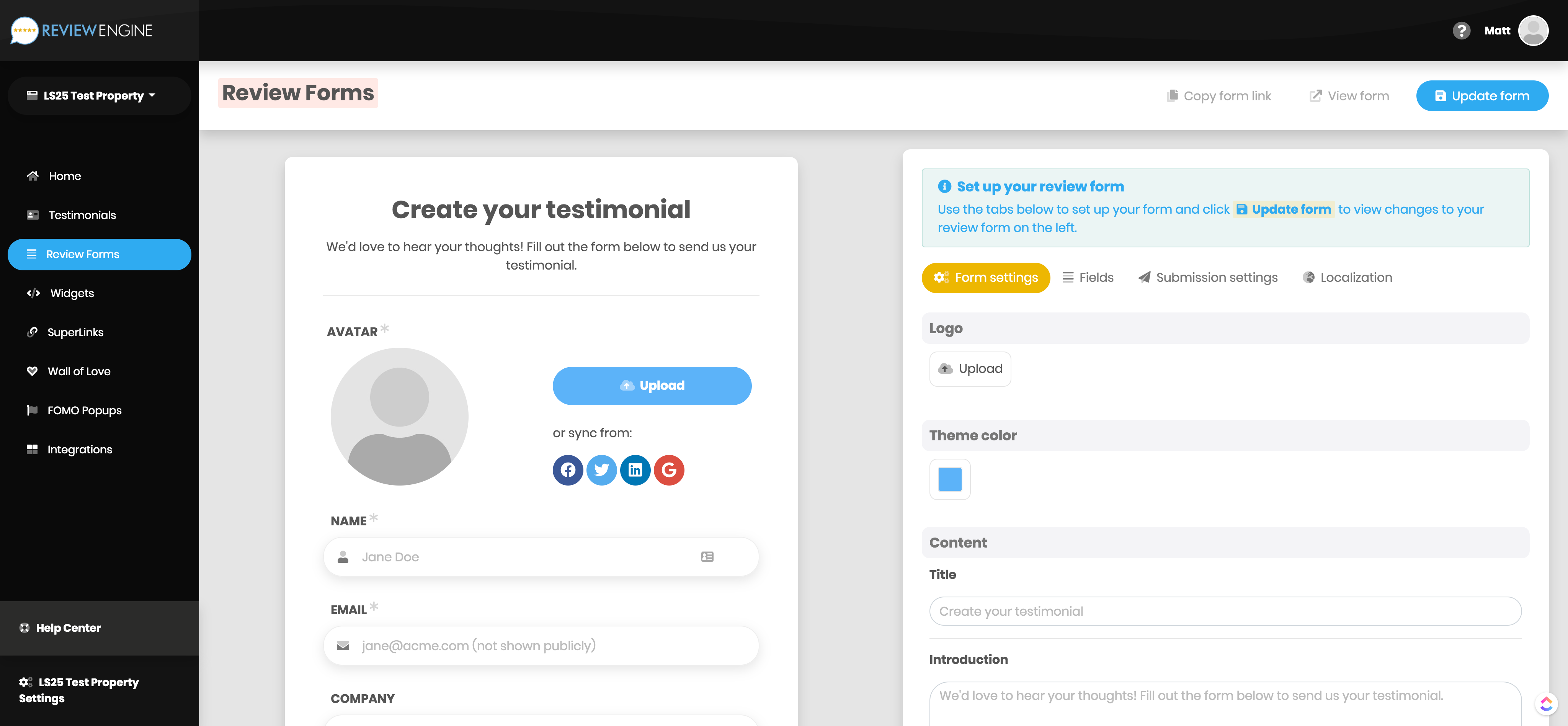Click the blue avatar Upload button

pos(651,386)
